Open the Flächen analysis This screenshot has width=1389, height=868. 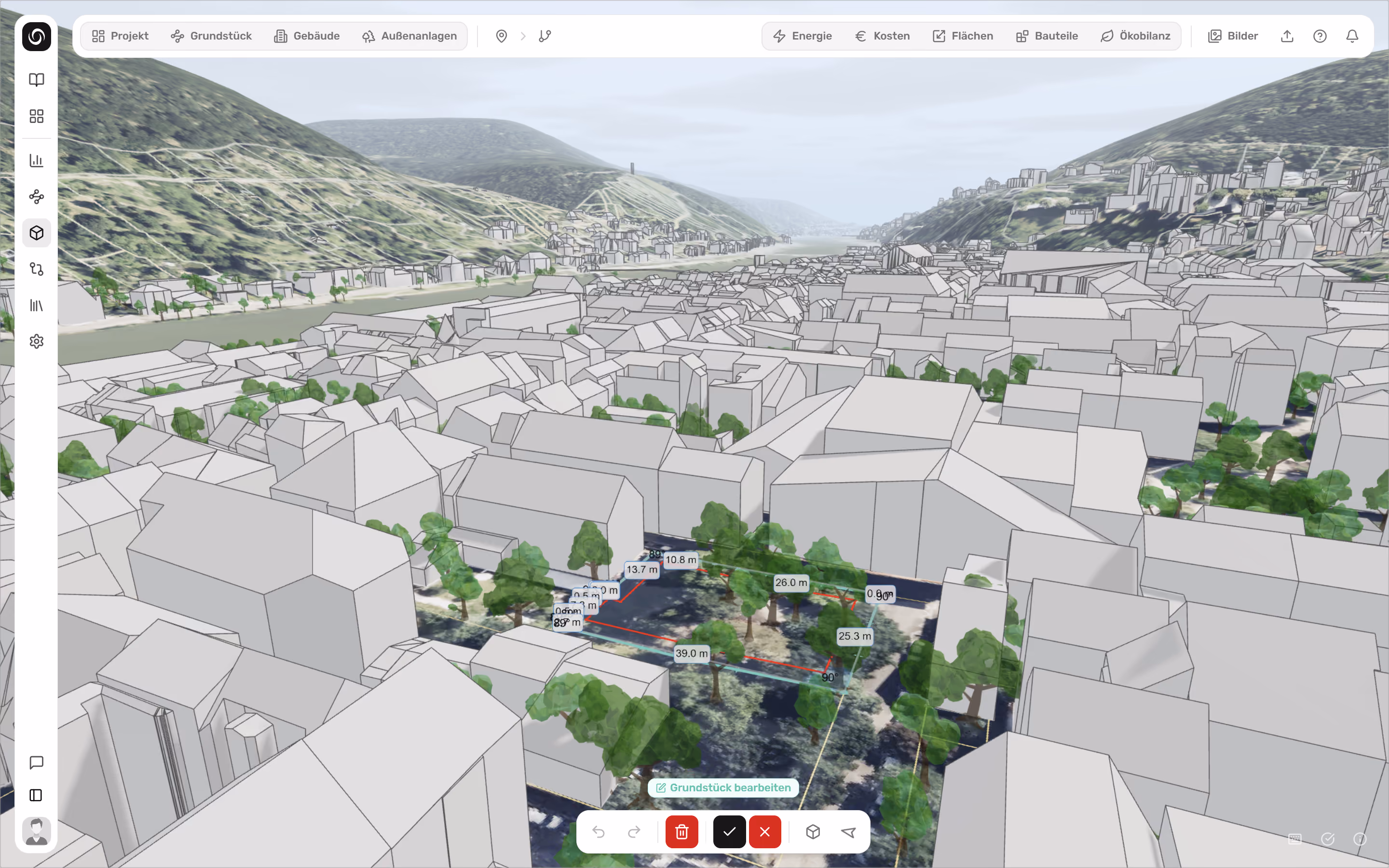[963, 36]
